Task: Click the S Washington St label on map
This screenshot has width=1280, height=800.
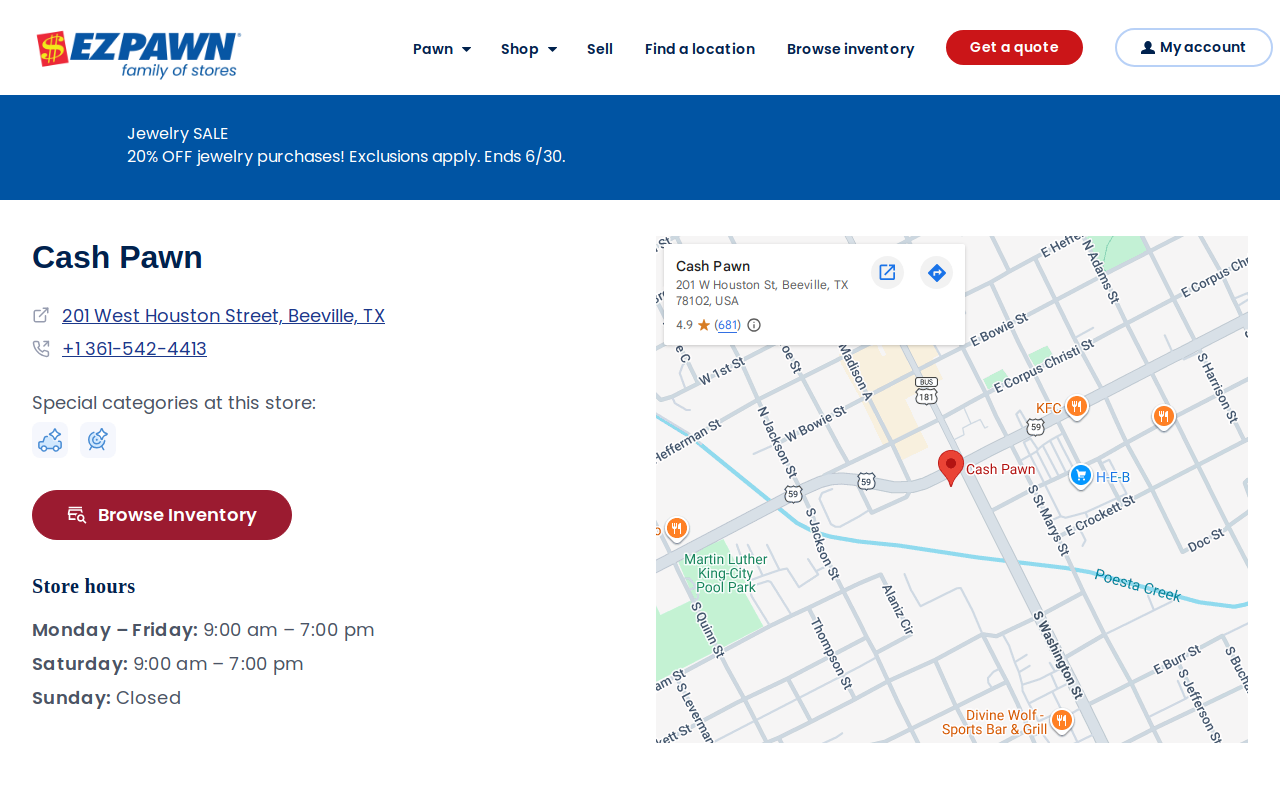Action: click(1058, 655)
